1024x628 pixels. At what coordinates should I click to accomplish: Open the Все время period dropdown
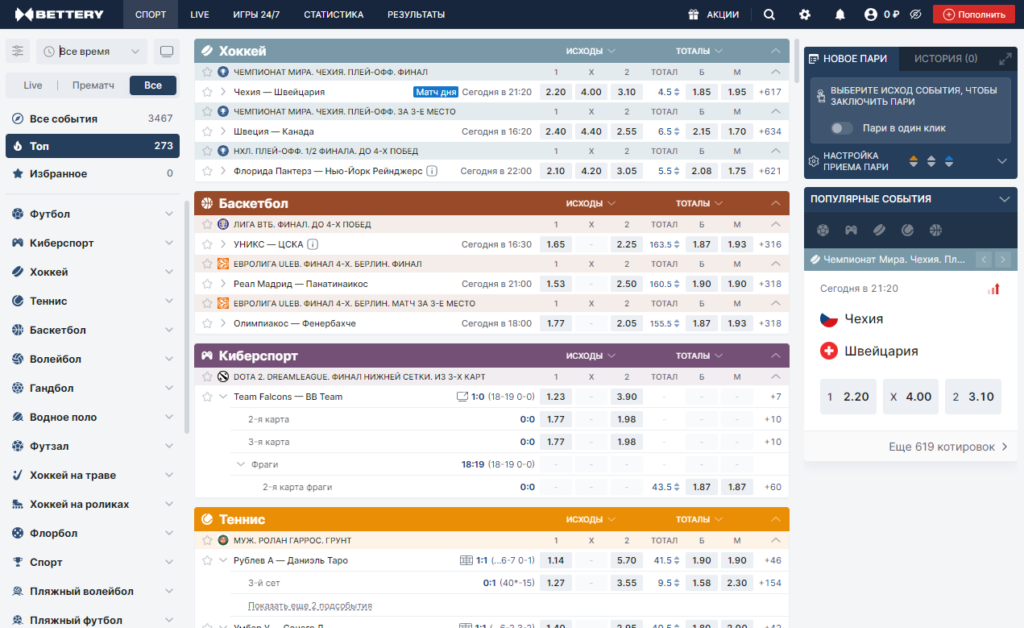(x=91, y=51)
